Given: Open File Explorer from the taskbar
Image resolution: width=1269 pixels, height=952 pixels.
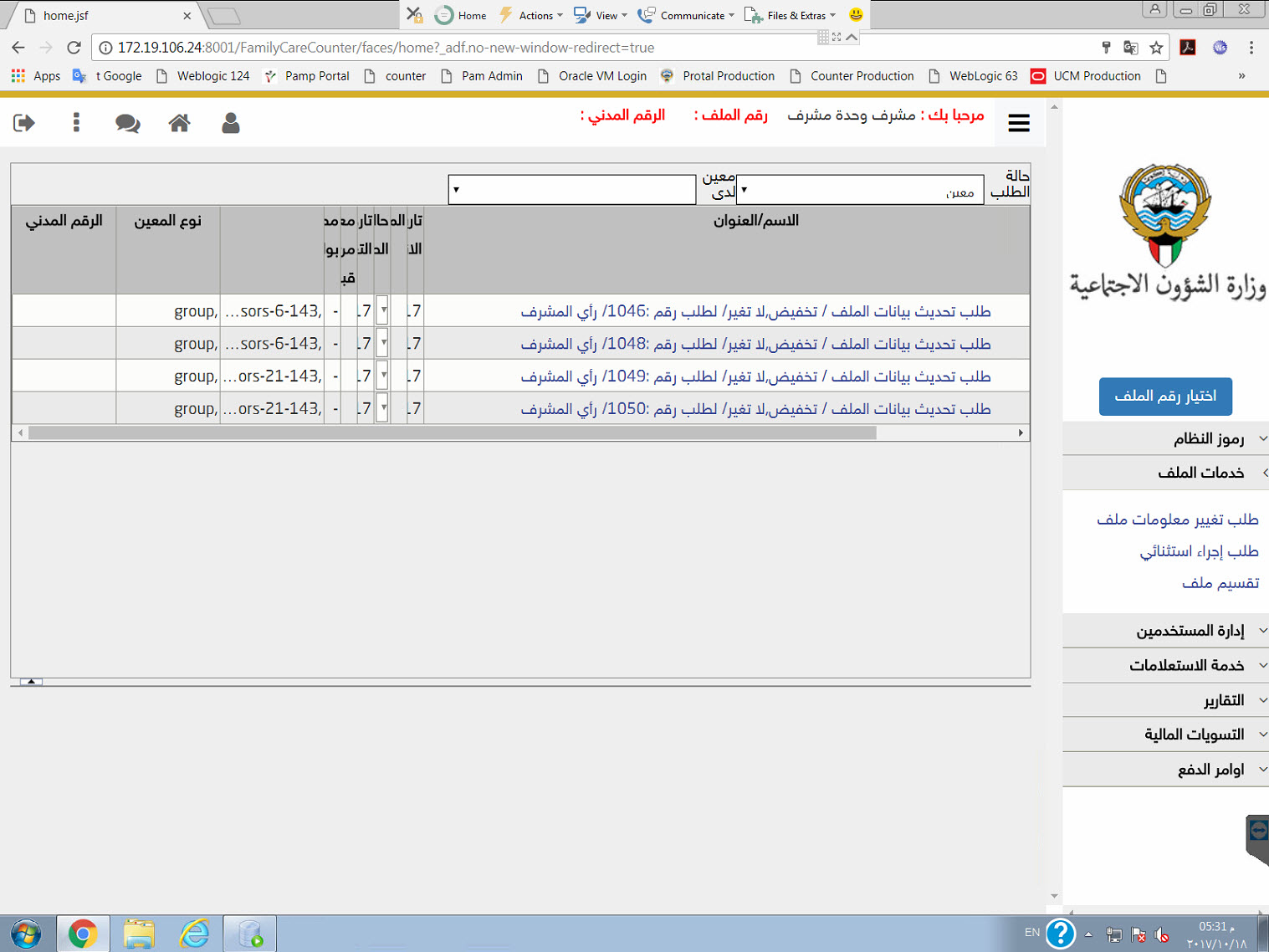Looking at the screenshot, I should (139, 934).
